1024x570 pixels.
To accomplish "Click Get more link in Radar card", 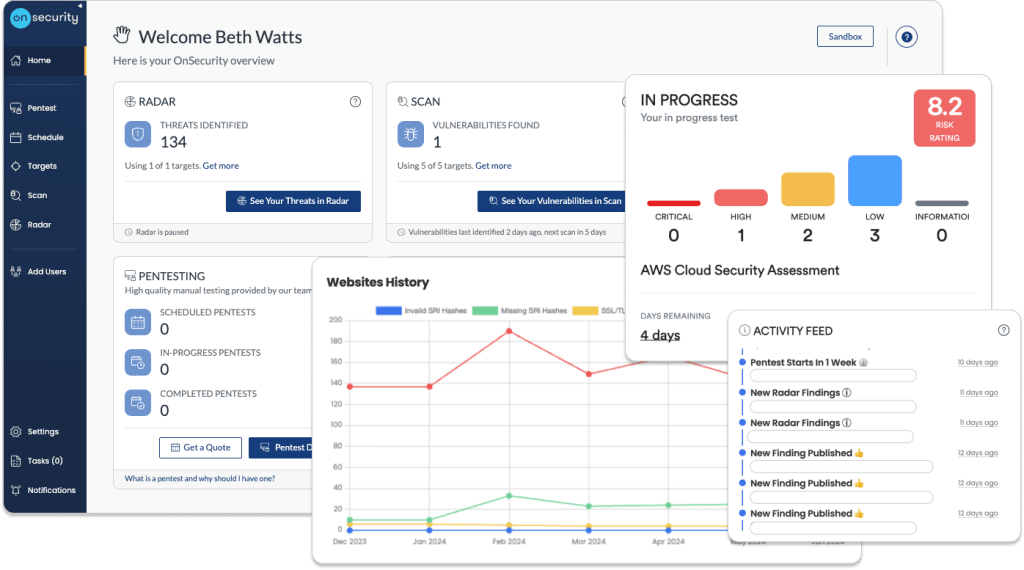I will (x=221, y=166).
